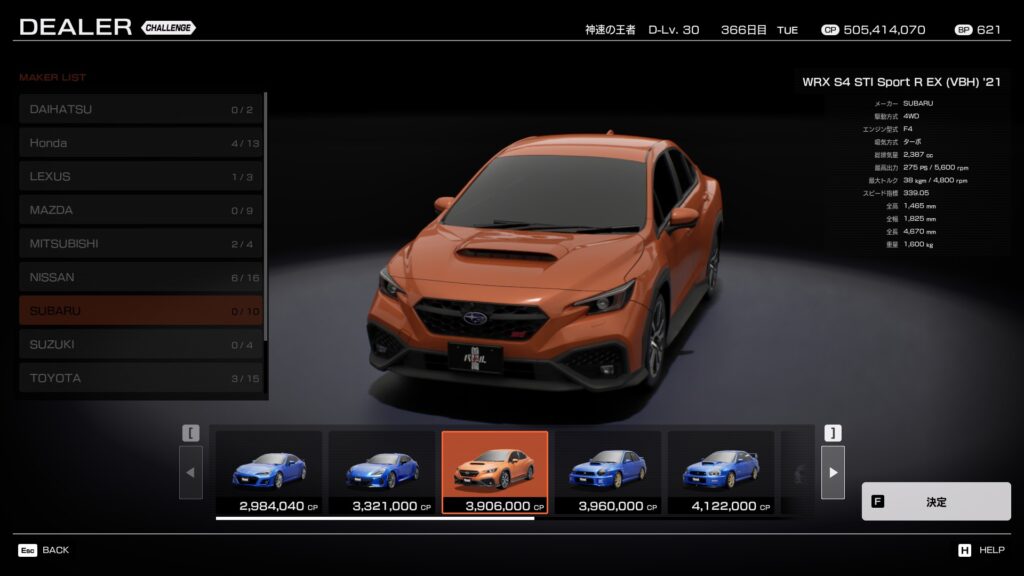Image resolution: width=1024 pixels, height=576 pixels.
Task: Select the blue car priced 3,960,000 CP
Action: (x=608, y=472)
